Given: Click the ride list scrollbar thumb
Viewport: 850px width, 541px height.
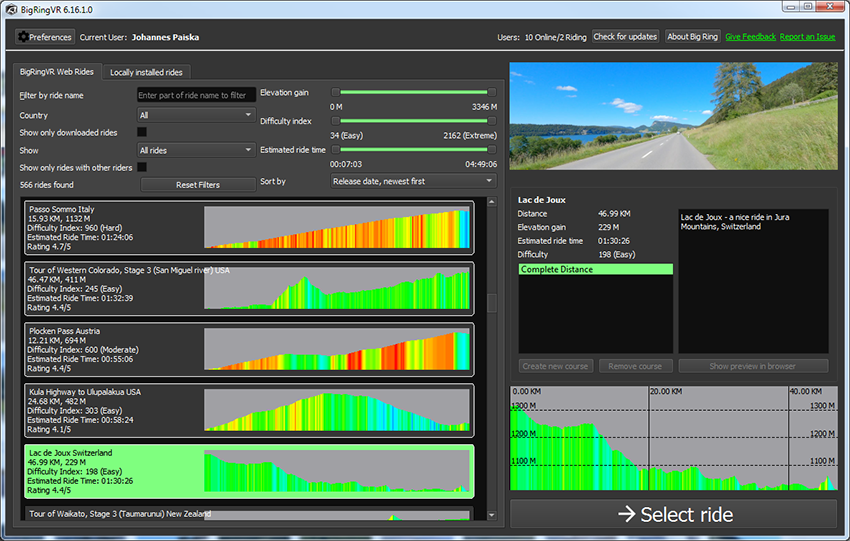Looking at the screenshot, I should pyautogui.click(x=492, y=303).
